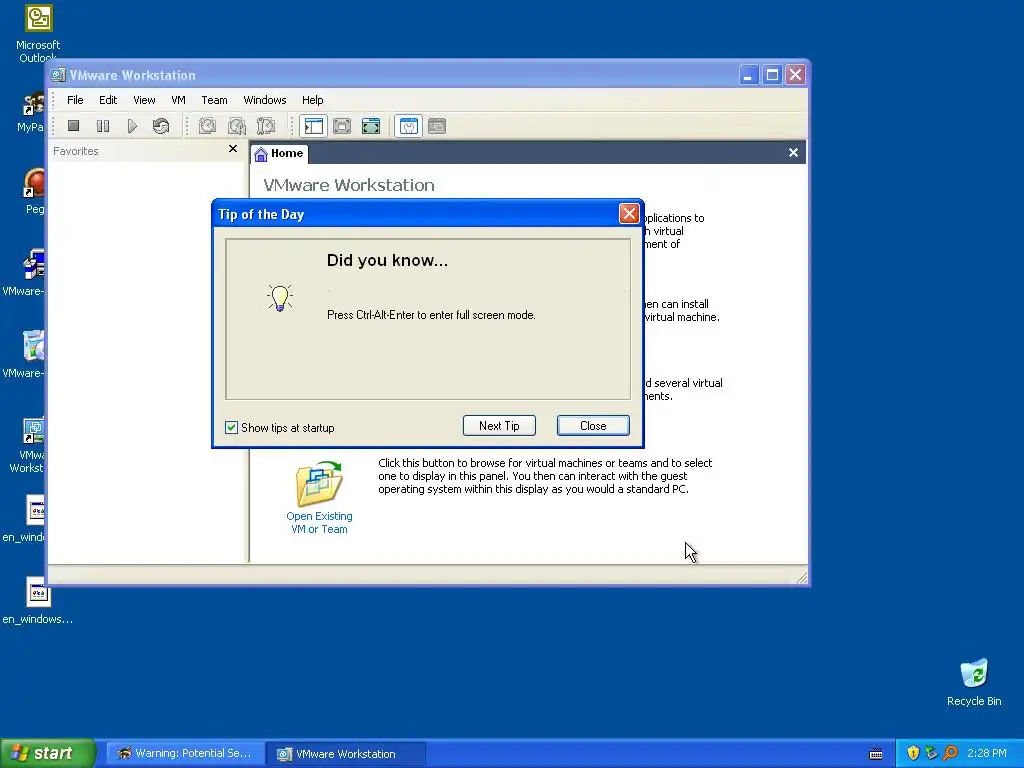Click the Ctrl-Alt-Enter tip text

click(431, 315)
